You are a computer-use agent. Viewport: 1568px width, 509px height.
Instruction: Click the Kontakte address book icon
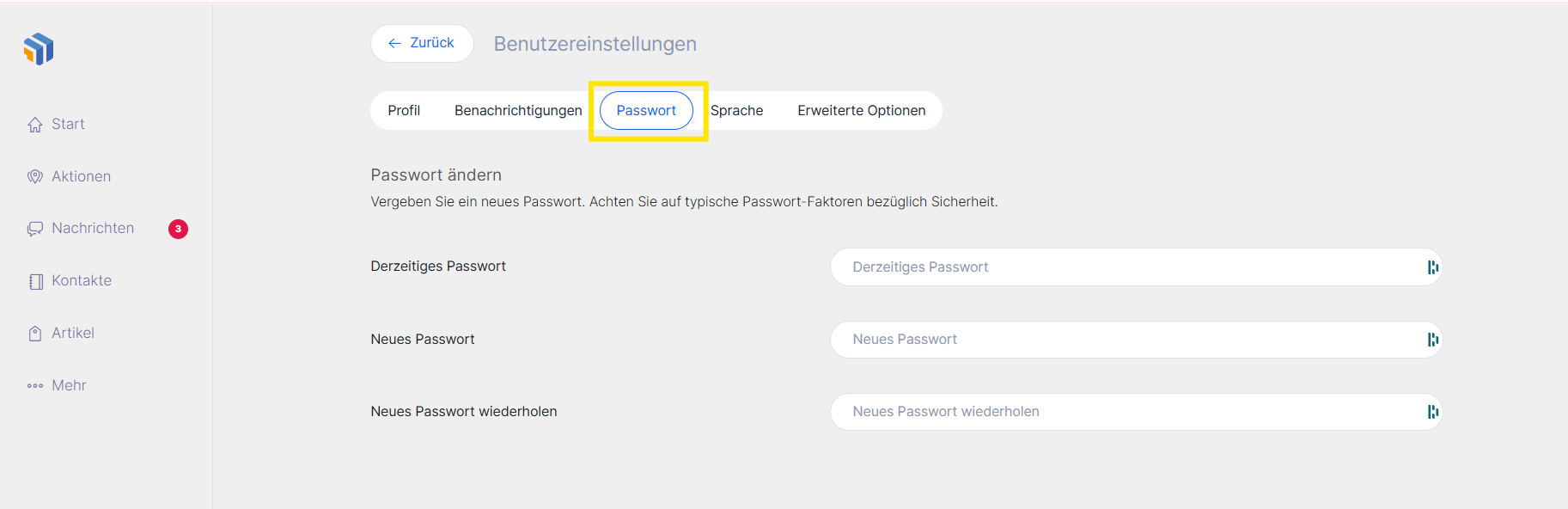coord(35,281)
